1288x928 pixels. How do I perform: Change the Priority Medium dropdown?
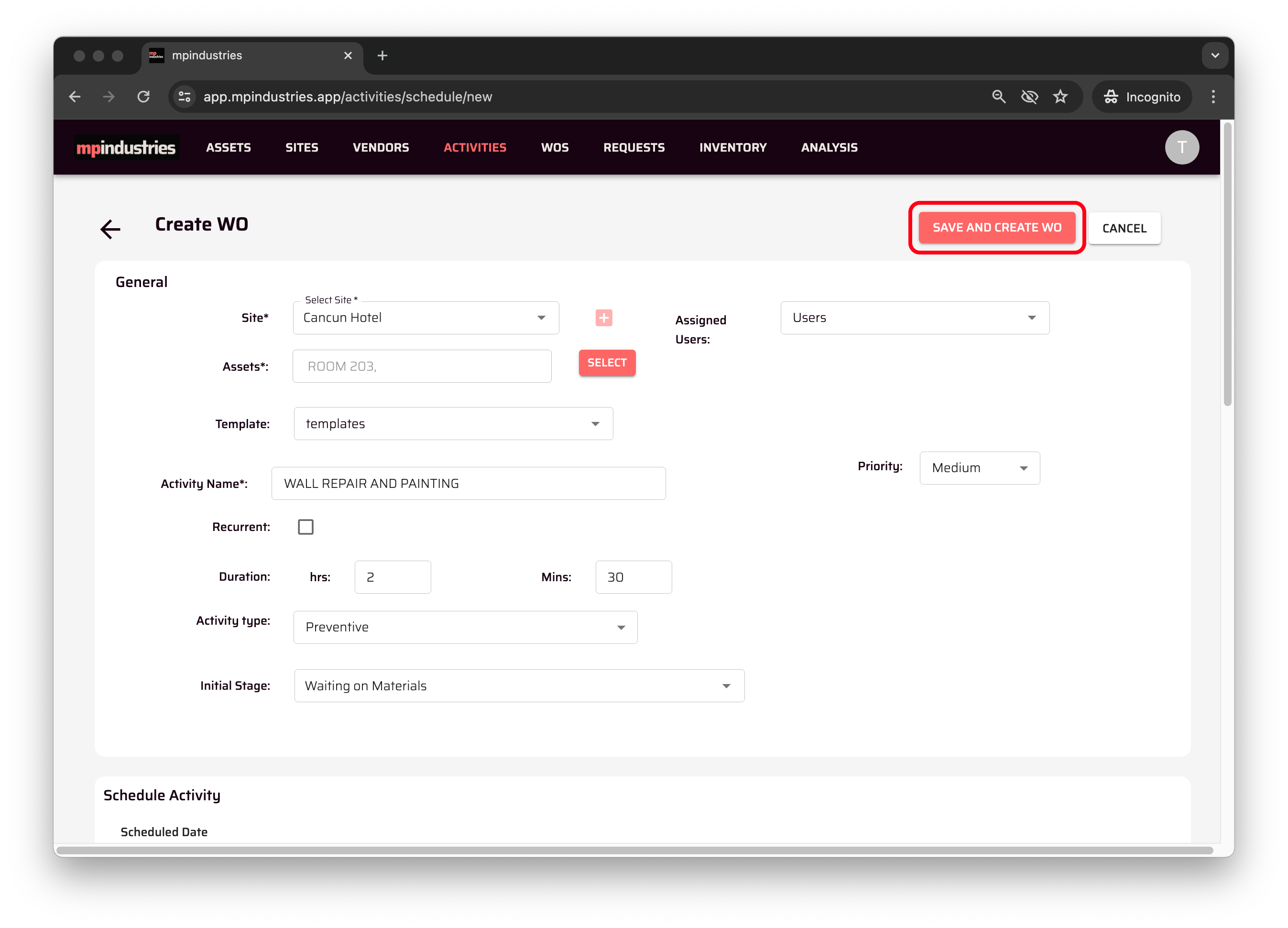[979, 468]
